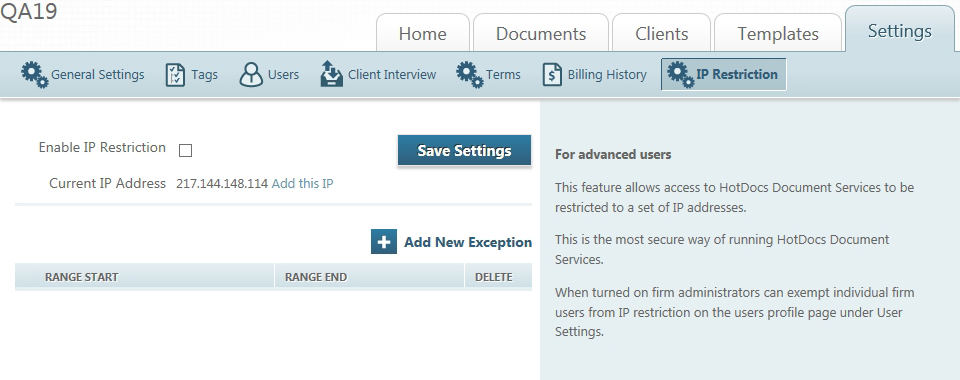View Billing History label
This screenshot has height=380, width=960.
pos(607,75)
